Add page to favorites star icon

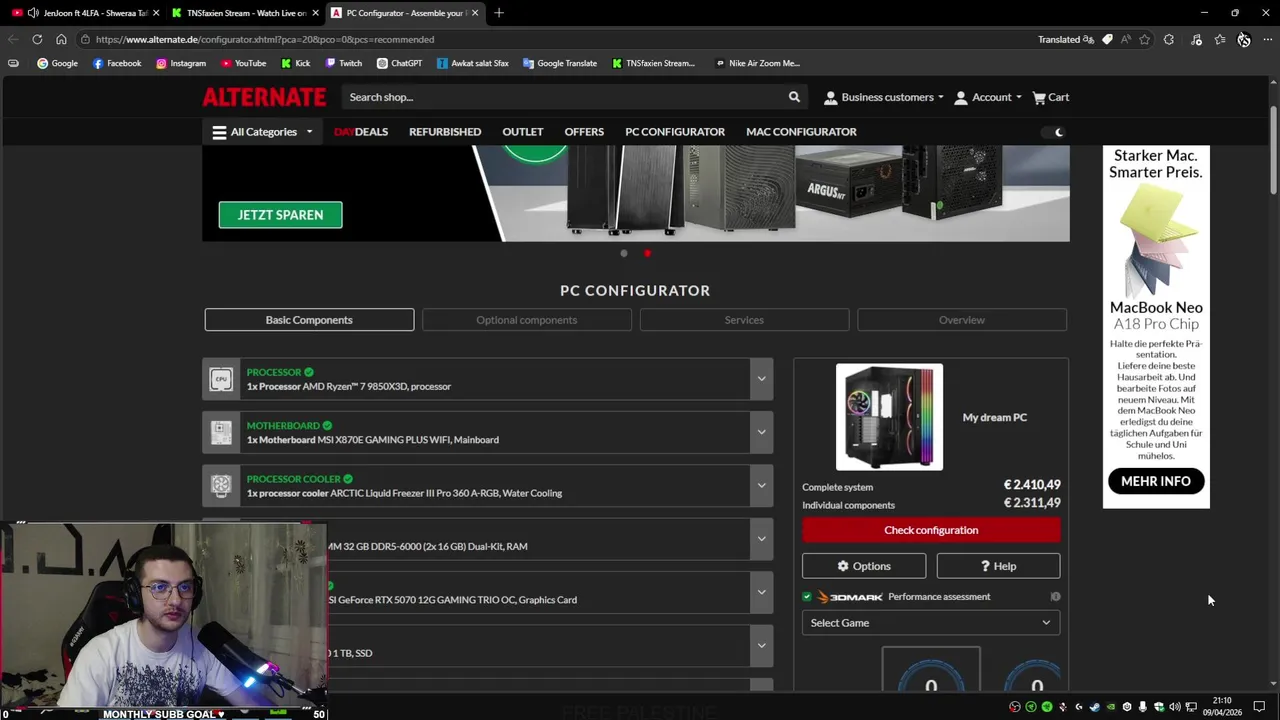pos(1145,39)
